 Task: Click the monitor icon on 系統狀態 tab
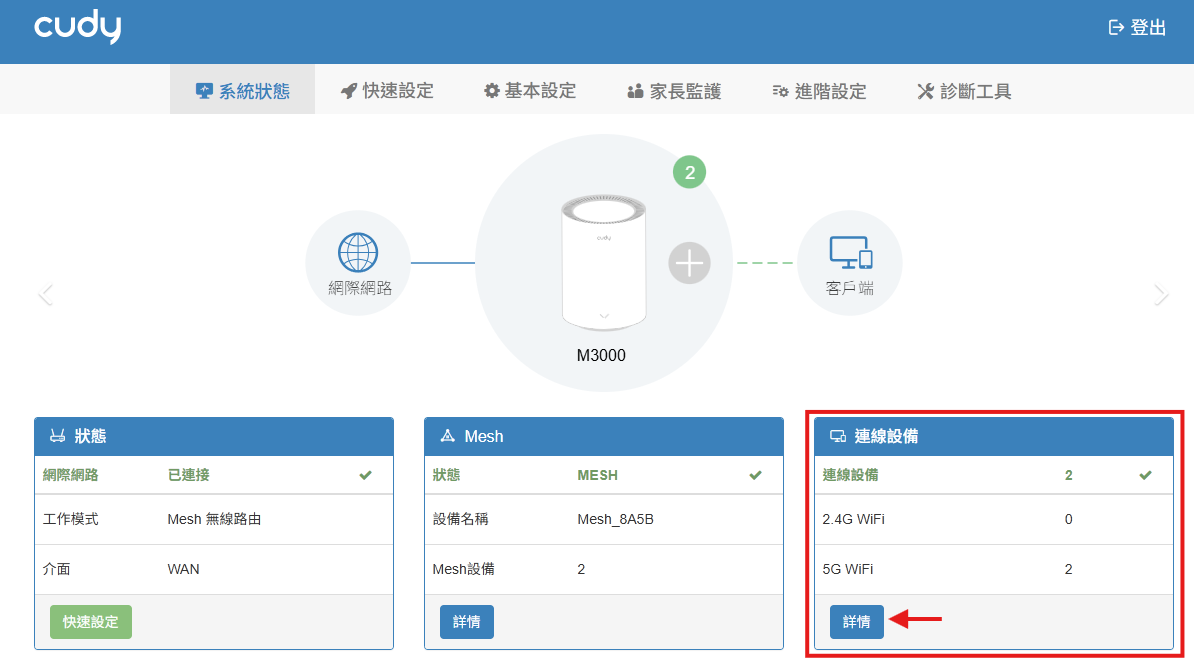pos(204,91)
